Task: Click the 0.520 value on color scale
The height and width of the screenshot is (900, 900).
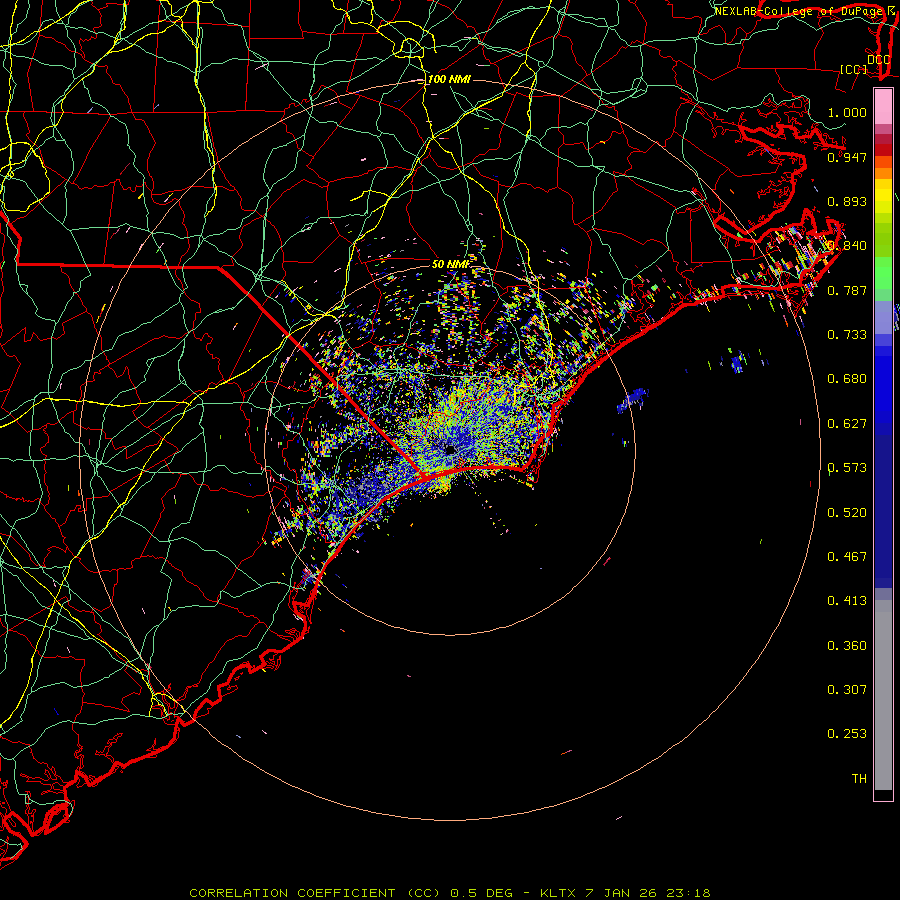Action: click(847, 512)
